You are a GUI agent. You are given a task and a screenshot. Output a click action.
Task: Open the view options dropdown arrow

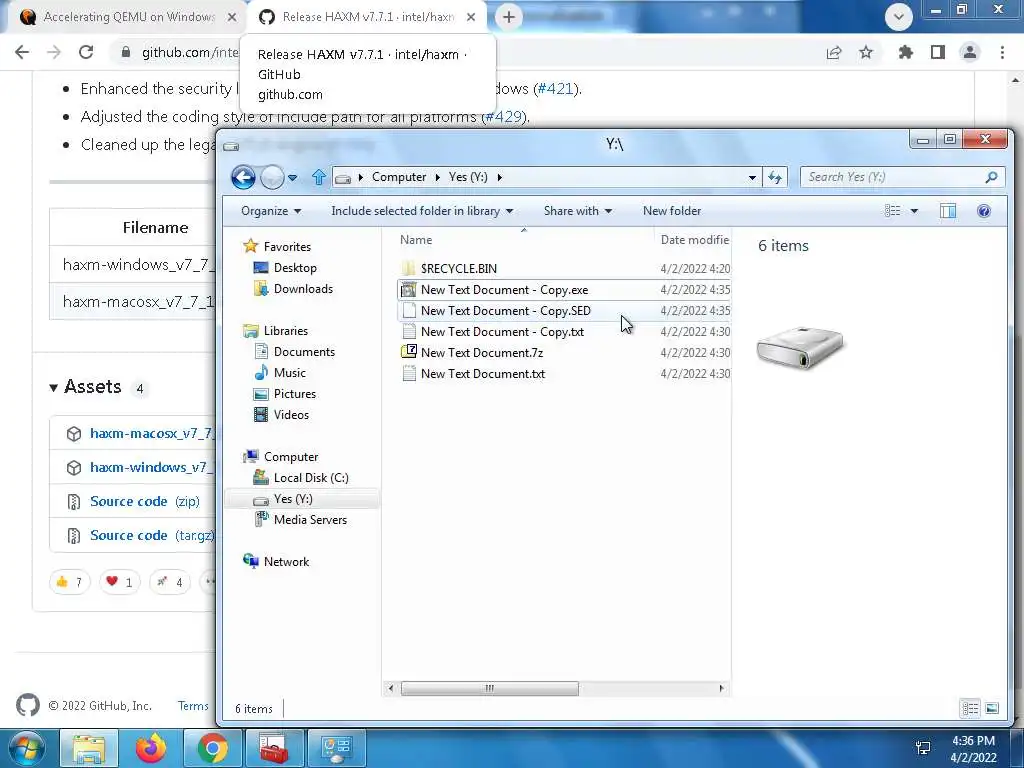[x=914, y=211]
